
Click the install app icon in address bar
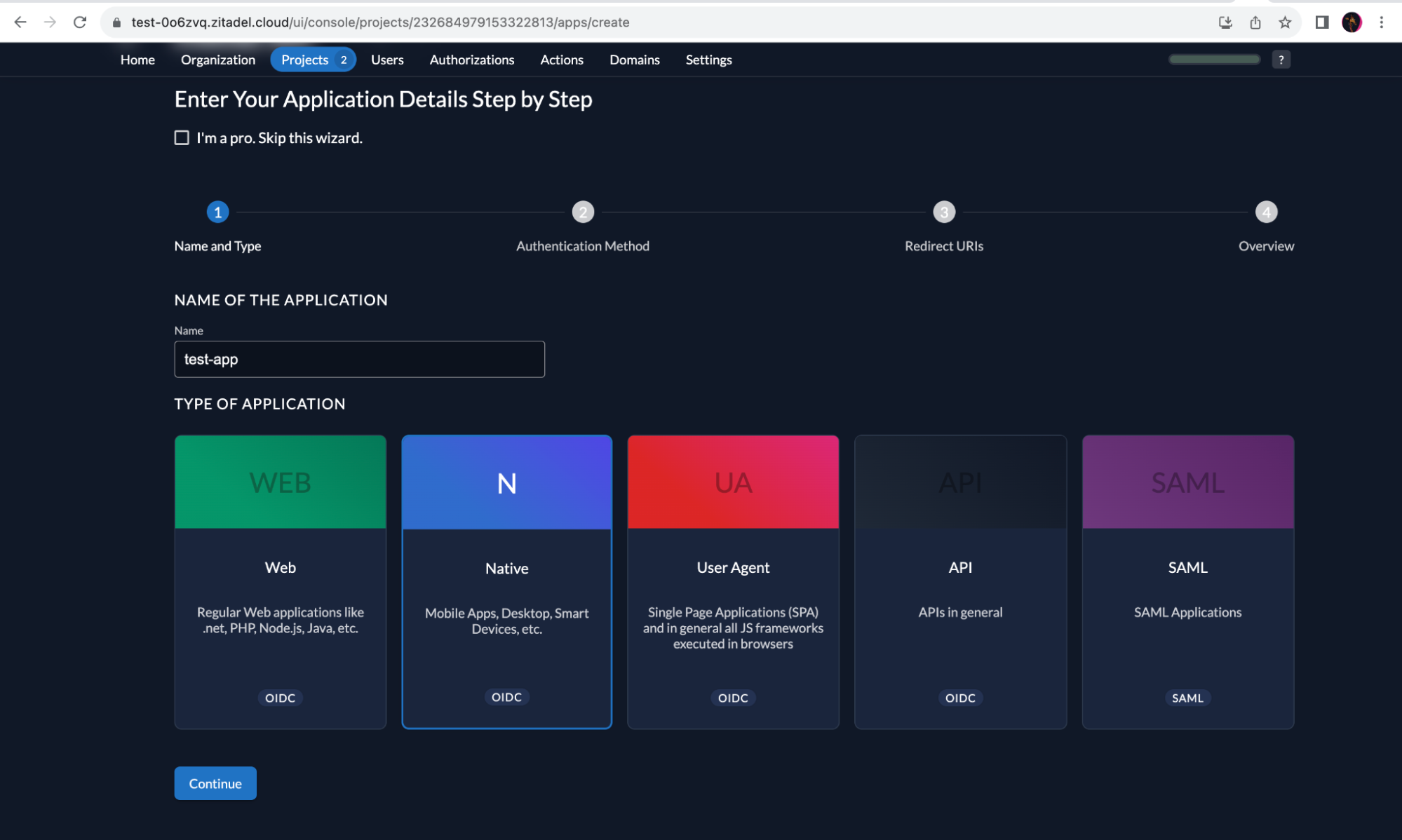point(1225,22)
